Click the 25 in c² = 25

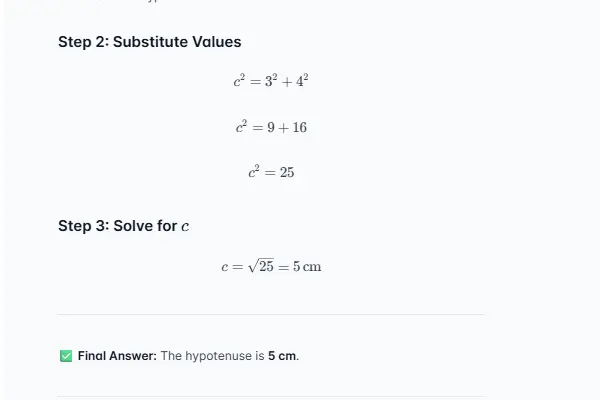click(286, 173)
